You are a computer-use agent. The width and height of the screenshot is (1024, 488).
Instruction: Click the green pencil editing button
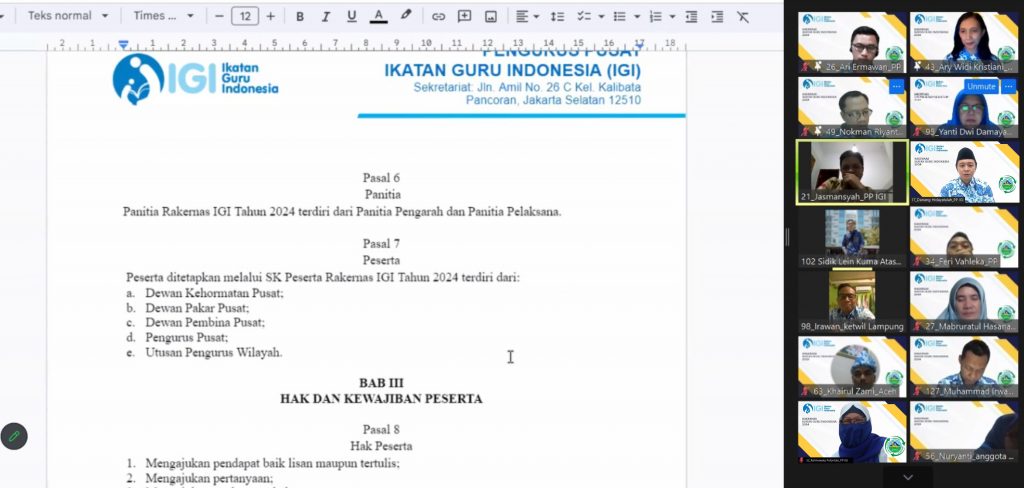point(14,436)
